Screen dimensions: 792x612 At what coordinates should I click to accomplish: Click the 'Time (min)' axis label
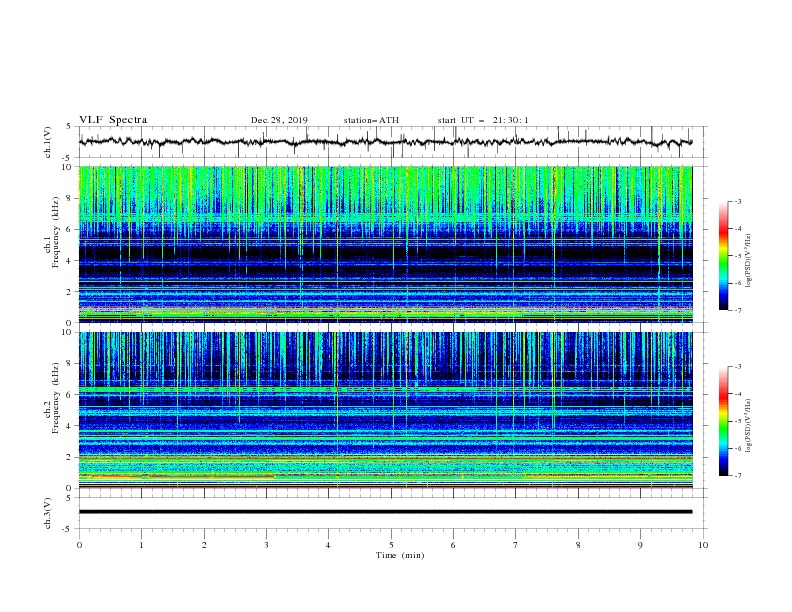tap(400, 555)
